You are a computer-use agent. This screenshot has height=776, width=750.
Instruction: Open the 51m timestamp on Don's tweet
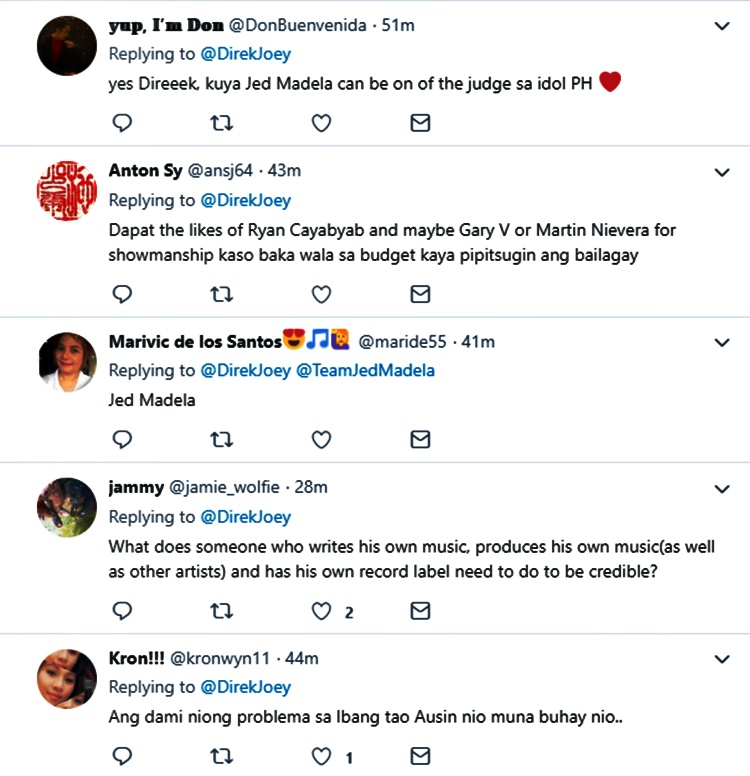coord(397,25)
